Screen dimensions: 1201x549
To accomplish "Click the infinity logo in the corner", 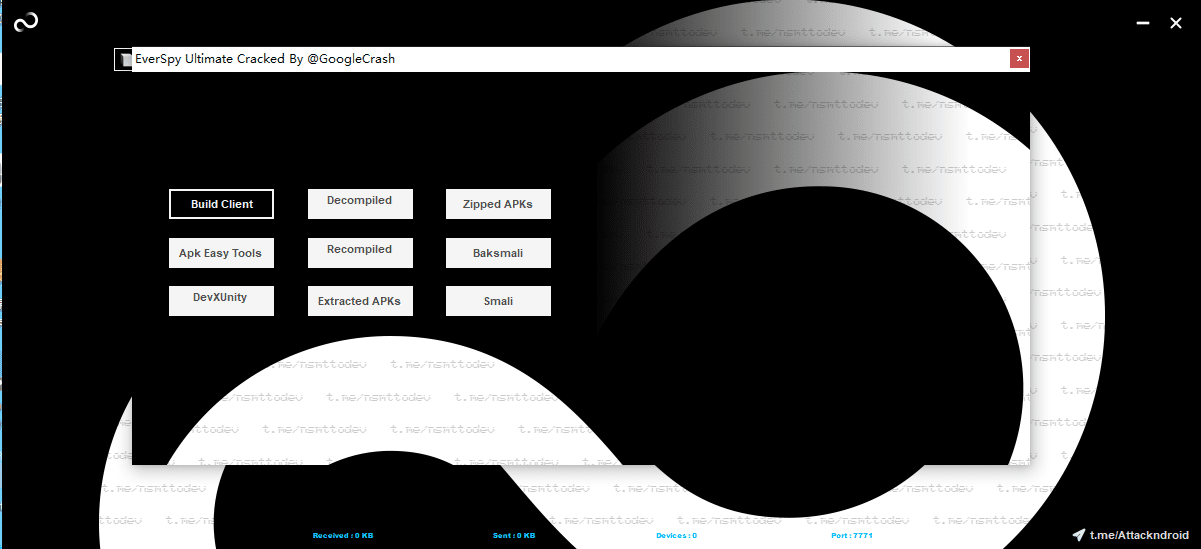I will [x=26, y=22].
